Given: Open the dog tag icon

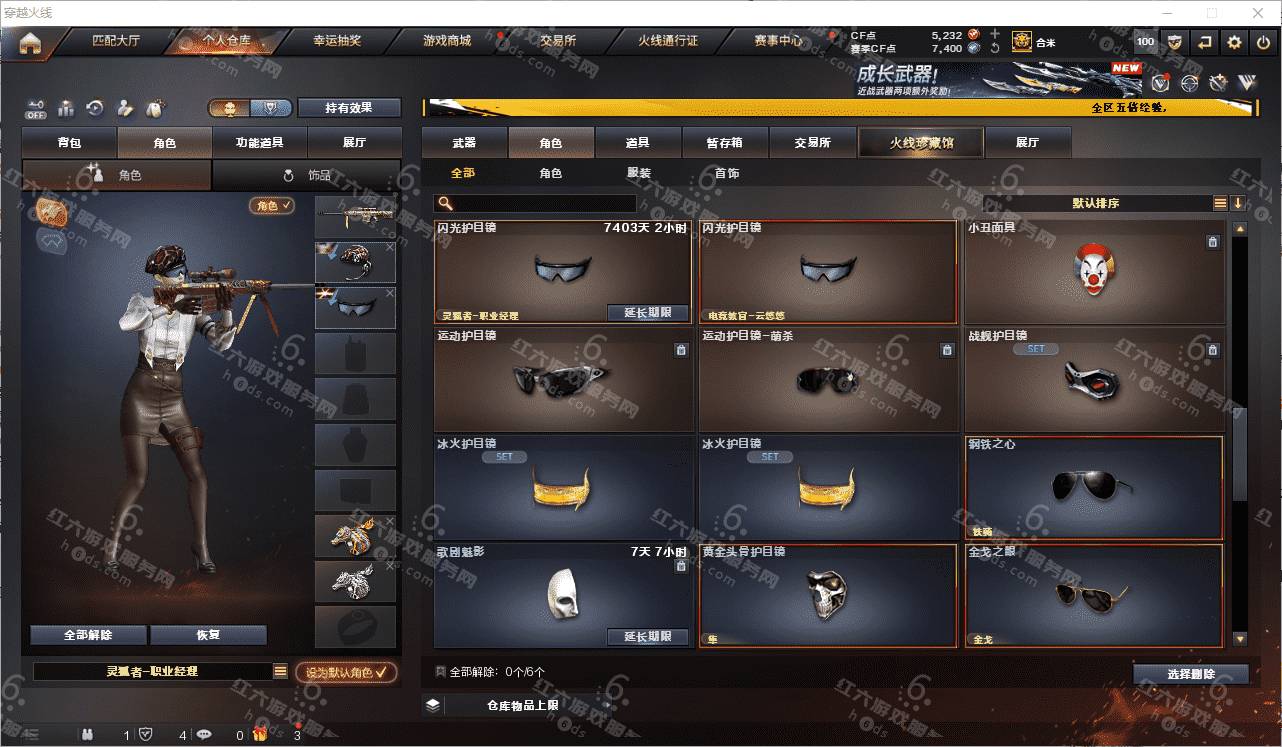Looking at the screenshot, I should tap(155, 108).
